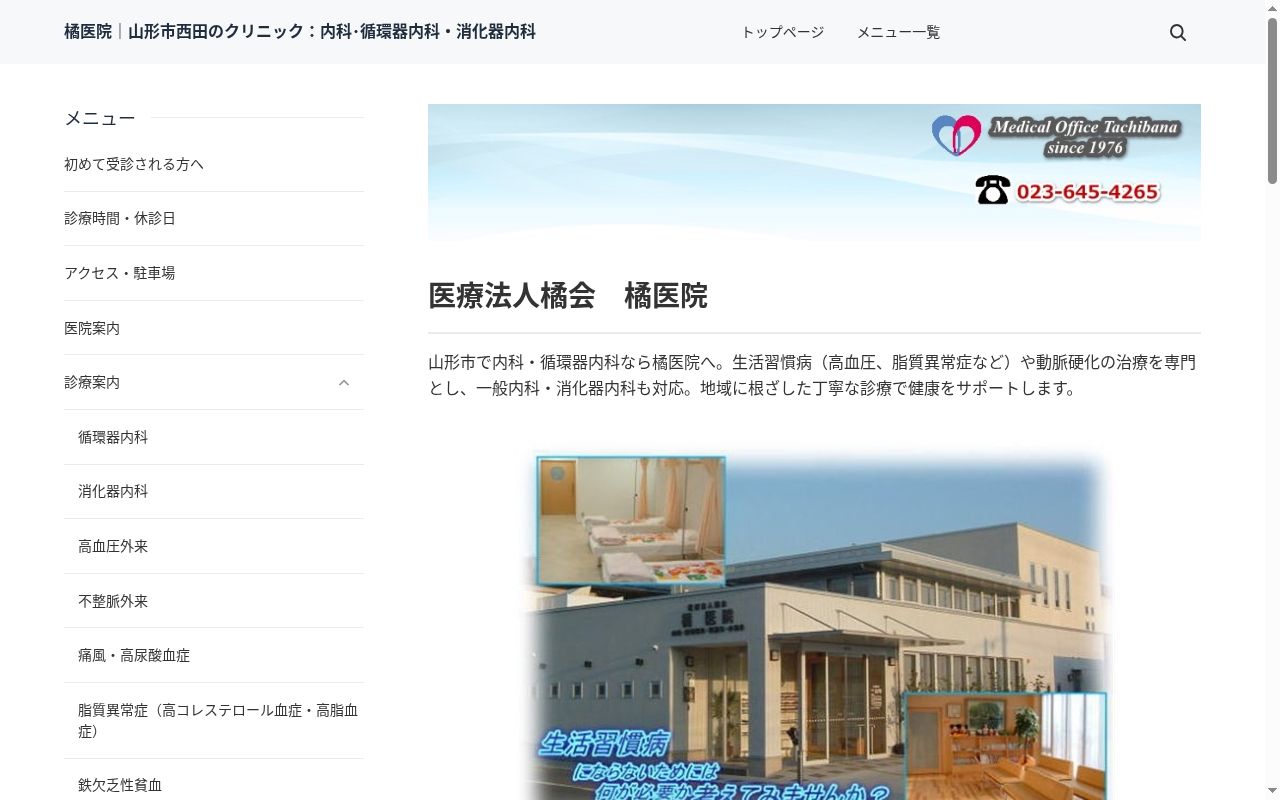Go to 診療時間・休診日 page

pos(120,218)
